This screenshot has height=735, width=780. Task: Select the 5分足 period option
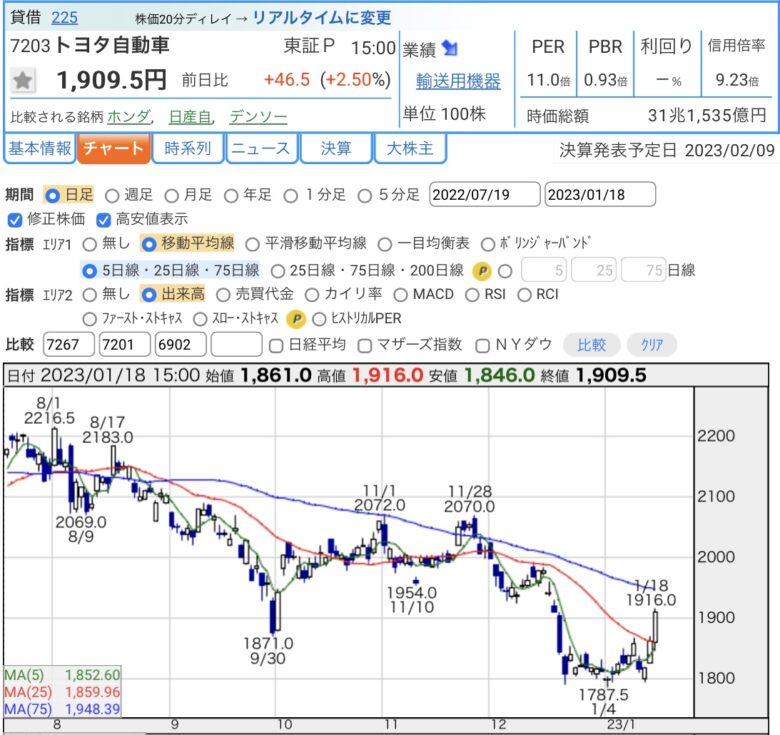click(x=365, y=196)
